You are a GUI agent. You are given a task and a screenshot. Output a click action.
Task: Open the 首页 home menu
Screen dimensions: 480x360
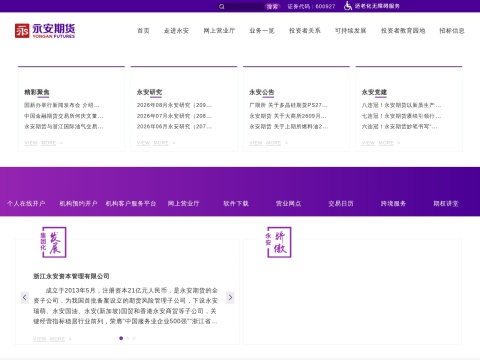pyautogui.click(x=143, y=31)
